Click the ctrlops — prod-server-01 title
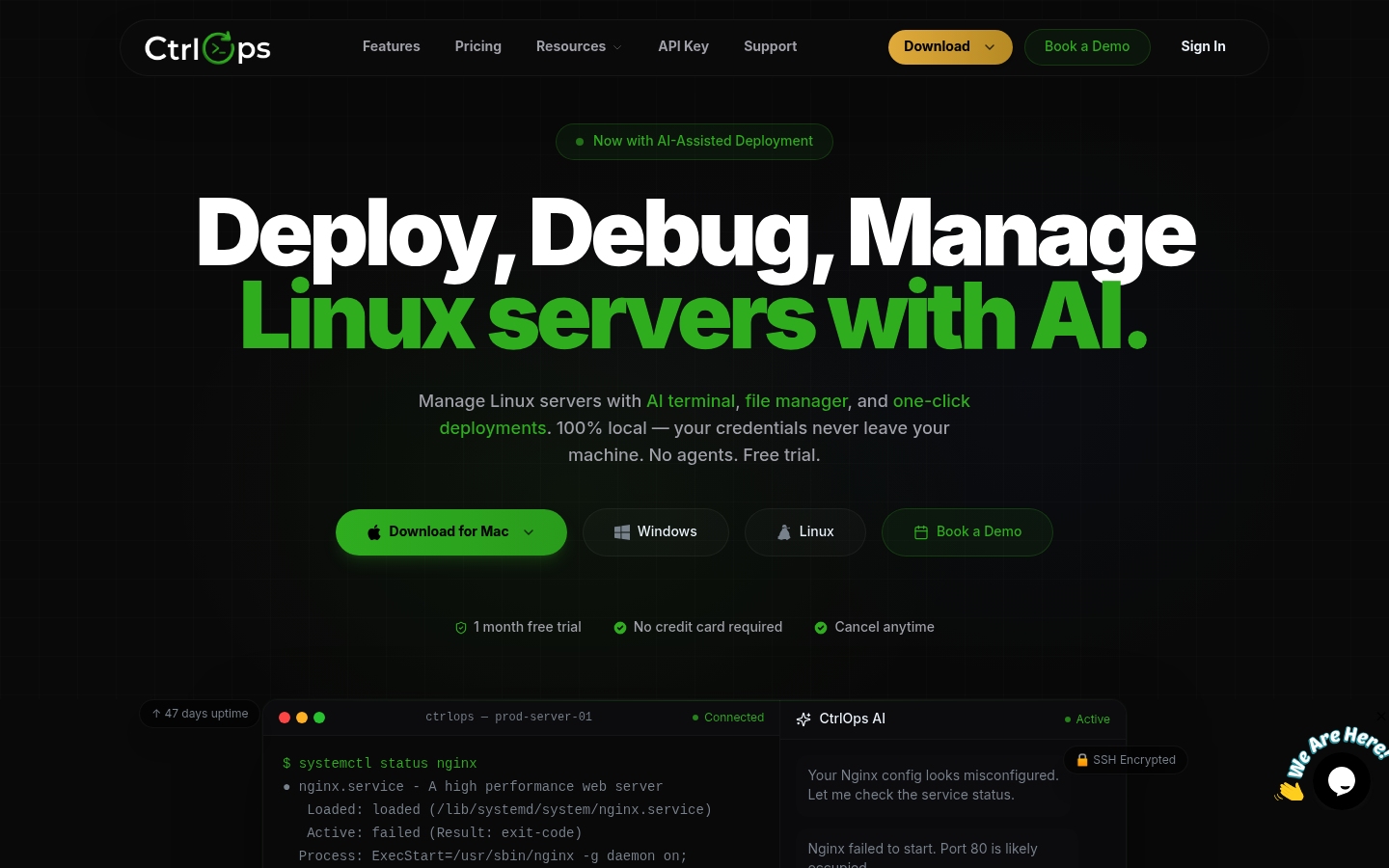 point(509,717)
